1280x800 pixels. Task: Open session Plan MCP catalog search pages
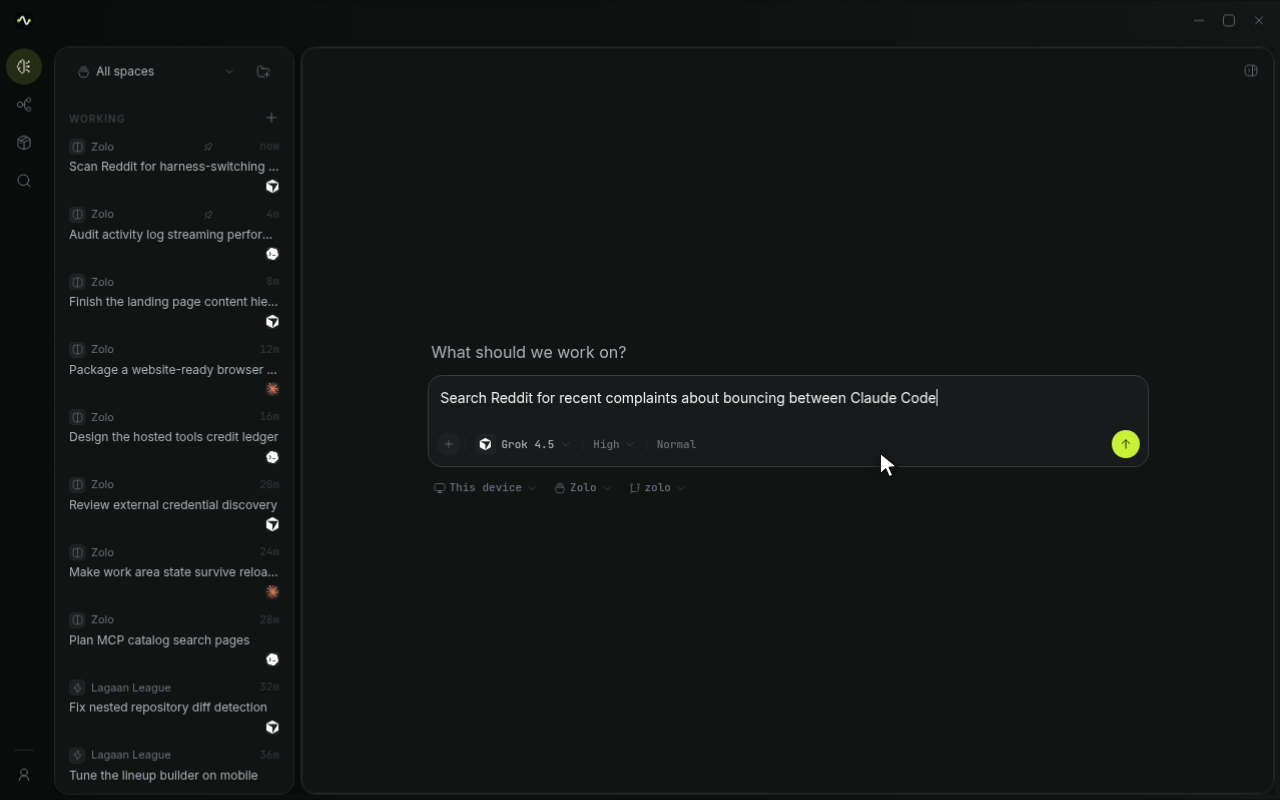174,639
